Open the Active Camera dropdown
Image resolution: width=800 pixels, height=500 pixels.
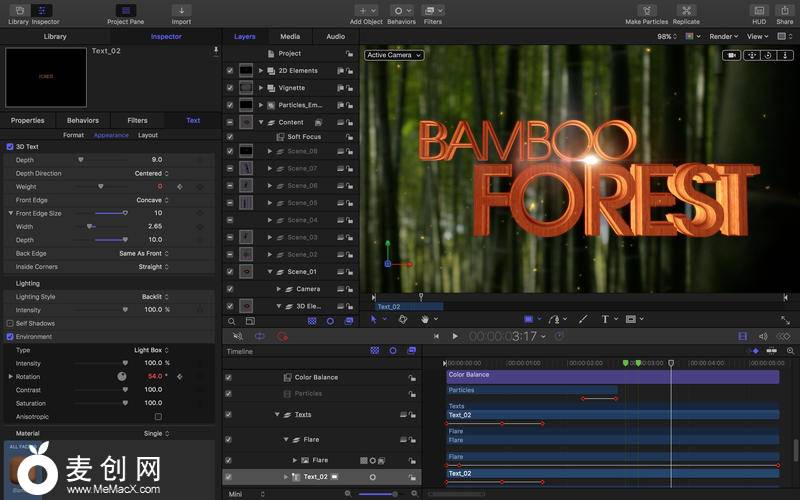pyautogui.click(x=394, y=55)
